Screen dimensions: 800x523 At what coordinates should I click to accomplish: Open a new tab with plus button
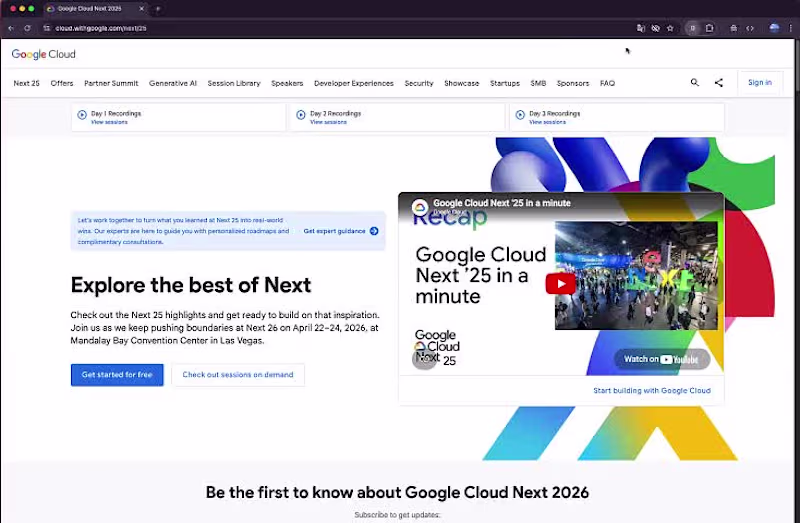[x=158, y=9]
